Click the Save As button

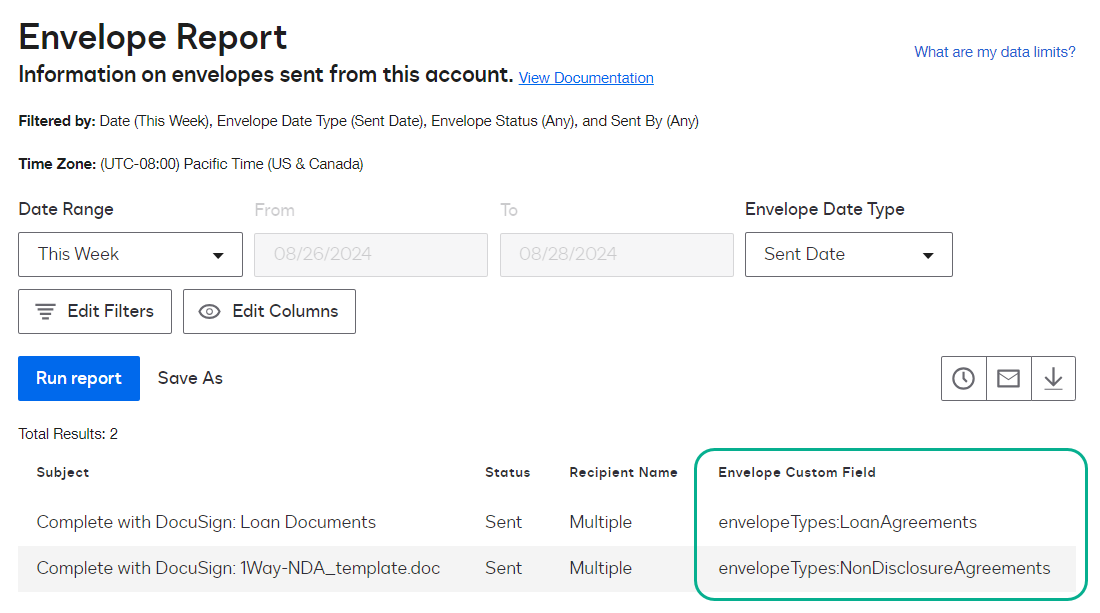click(x=190, y=379)
